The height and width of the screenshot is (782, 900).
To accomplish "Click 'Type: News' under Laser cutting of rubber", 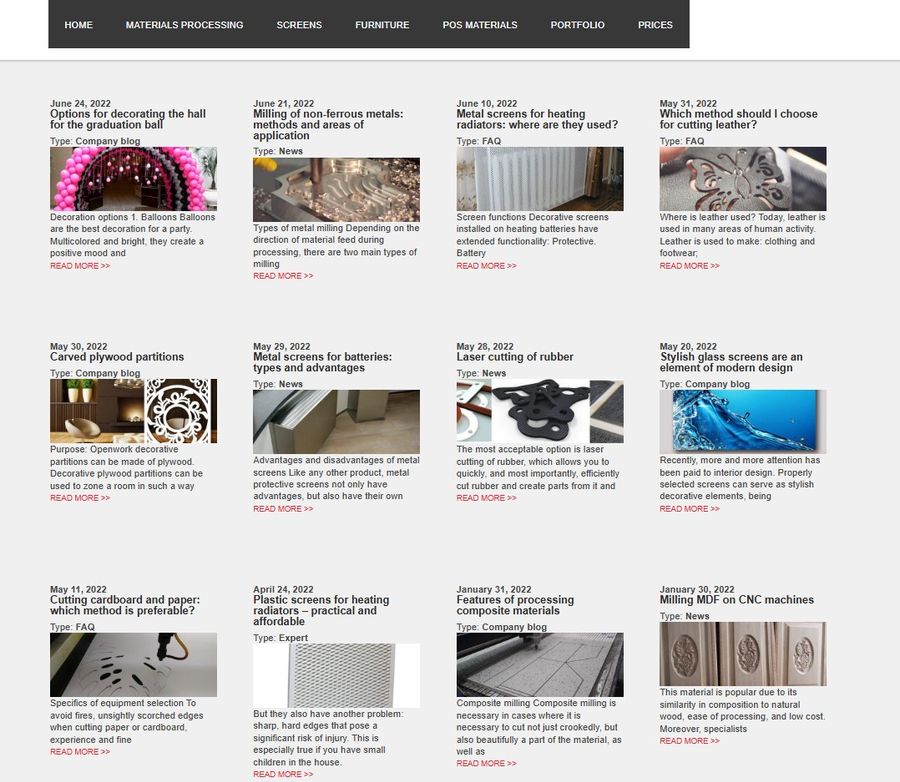I will coord(481,373).
